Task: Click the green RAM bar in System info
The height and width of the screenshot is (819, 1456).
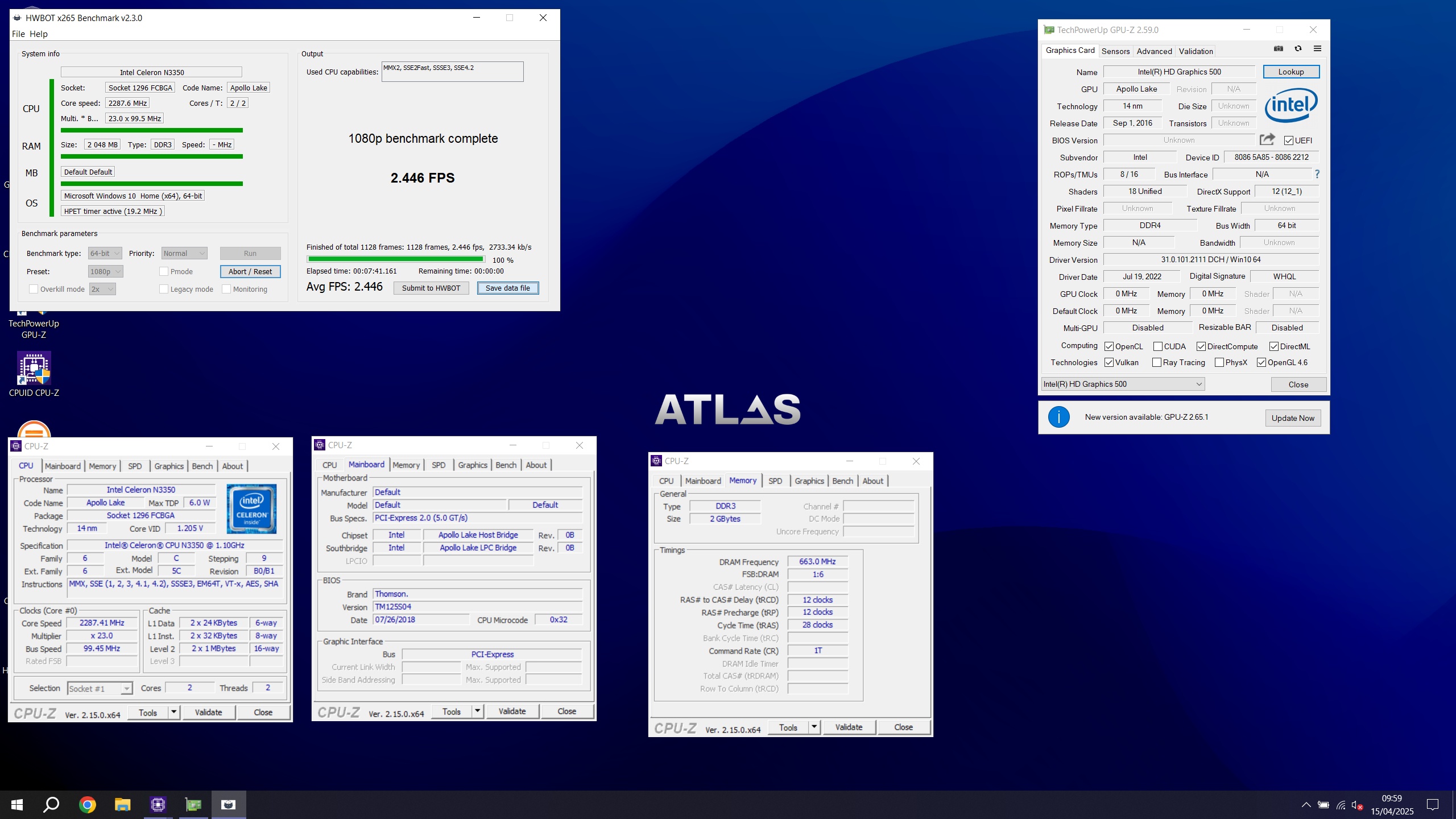Action: tap(152, 156)
